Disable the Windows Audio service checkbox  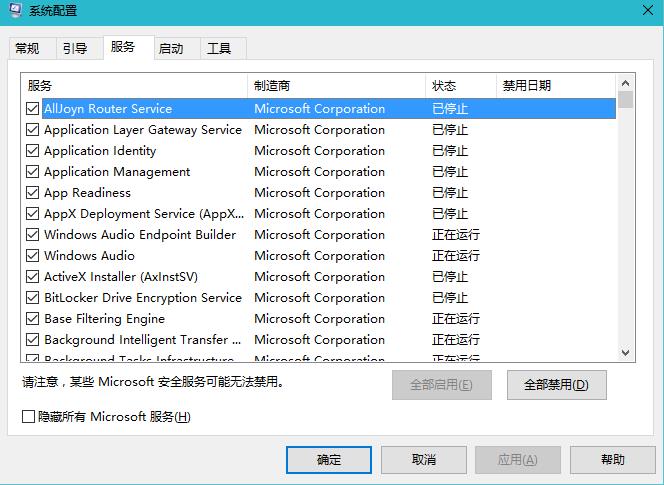[x=33, y=256]
